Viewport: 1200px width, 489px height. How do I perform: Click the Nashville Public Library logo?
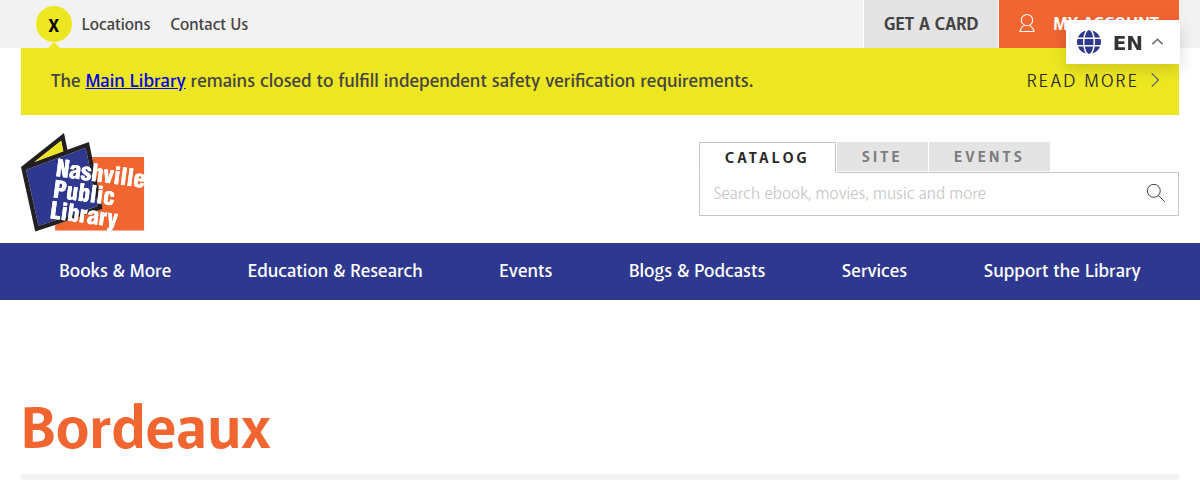coord(83,183)
